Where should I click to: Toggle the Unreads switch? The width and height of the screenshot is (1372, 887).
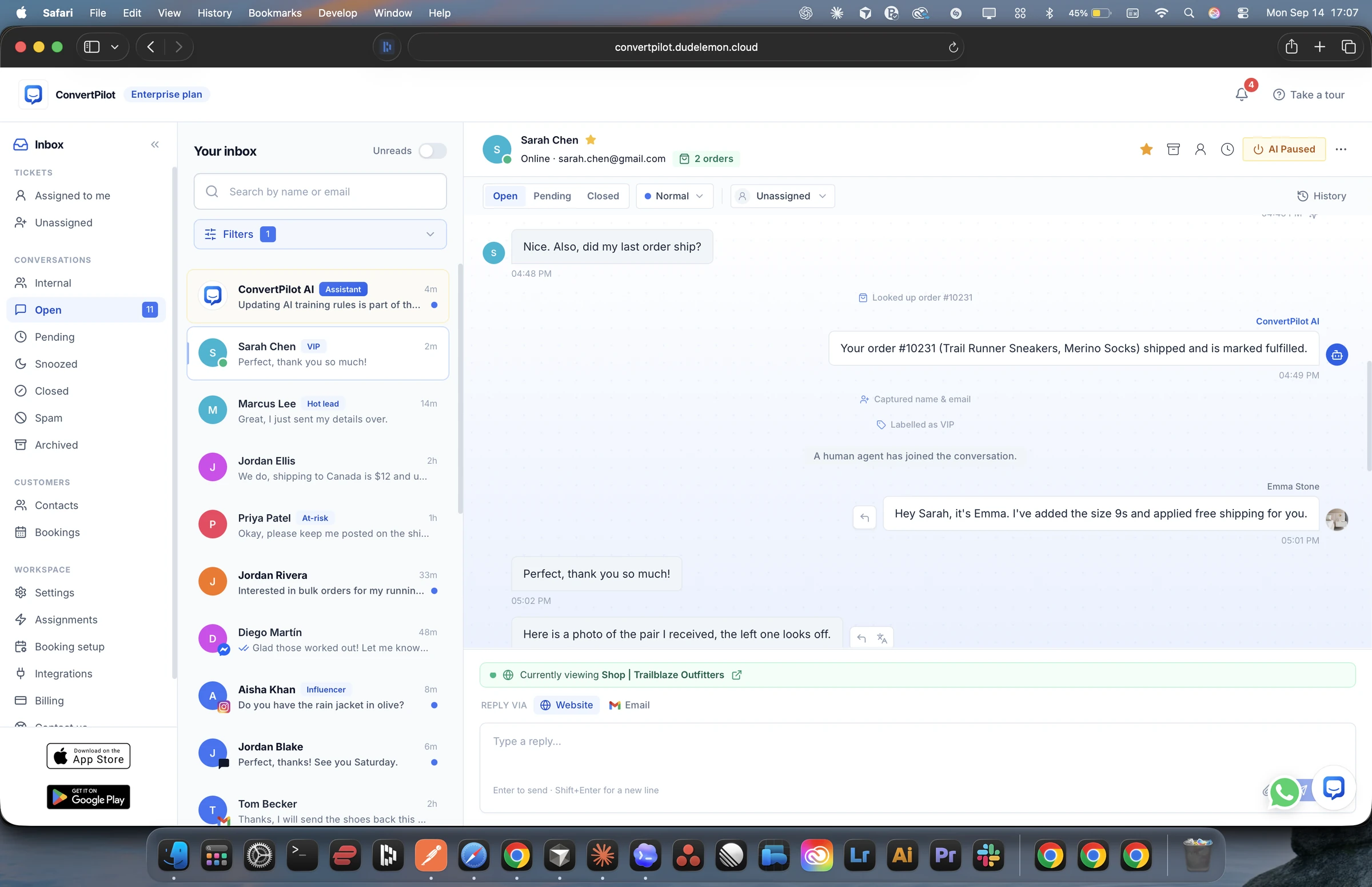point(432,151)
